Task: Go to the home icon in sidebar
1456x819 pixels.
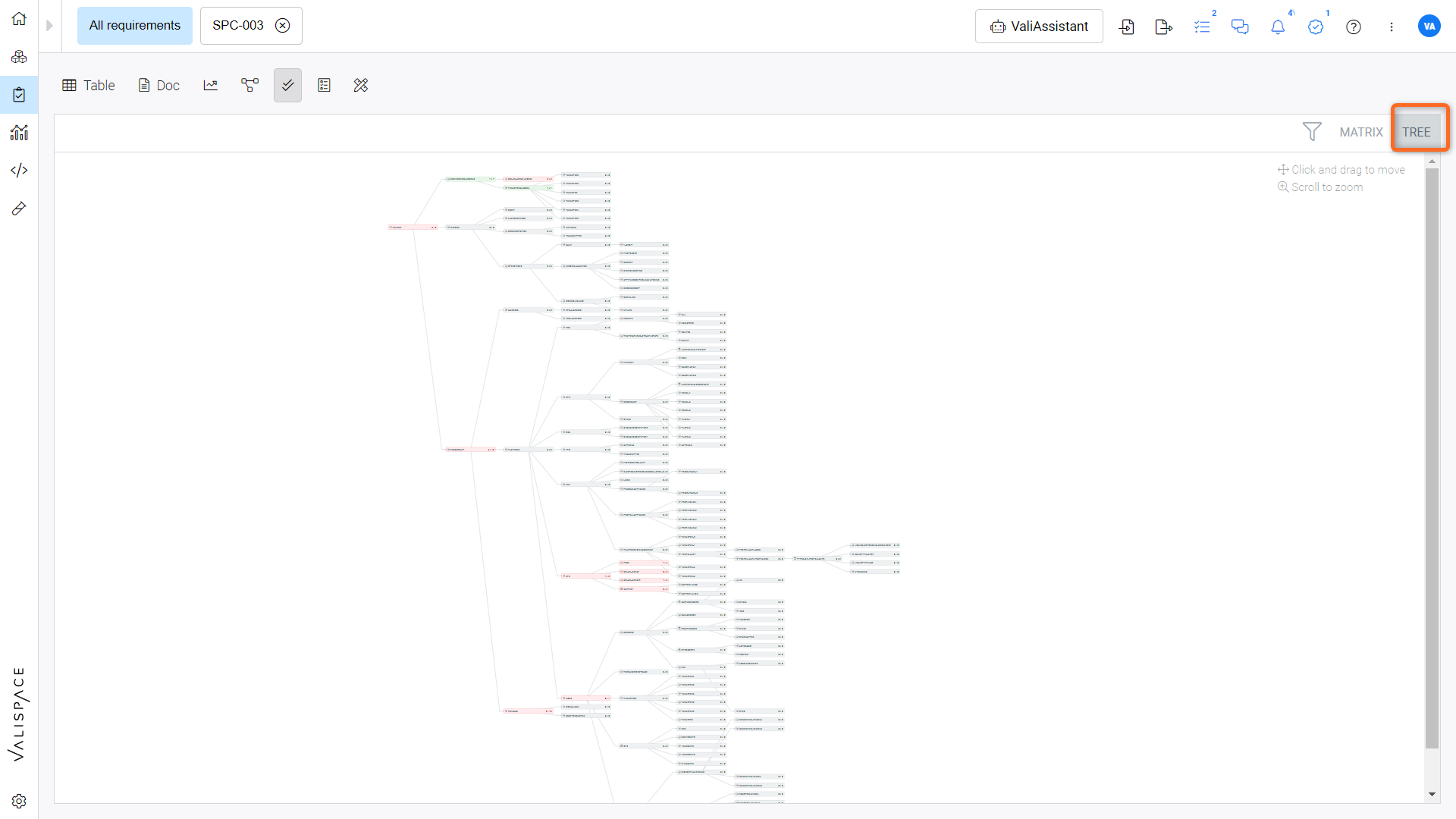Action: pos(19,19)
